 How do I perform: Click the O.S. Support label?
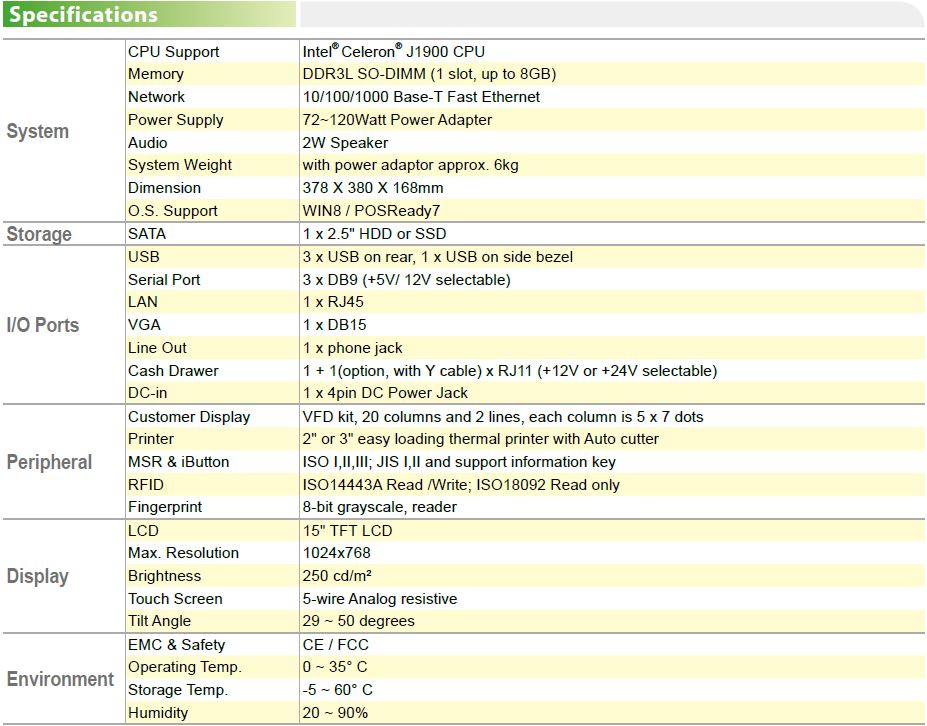click(173, 211)
